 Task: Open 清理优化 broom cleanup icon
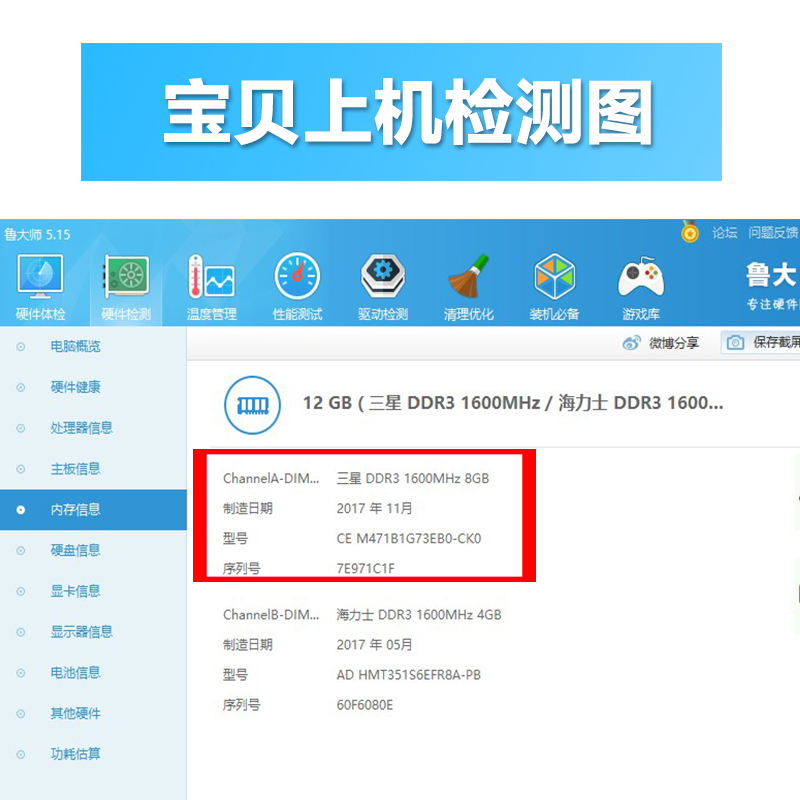pyautogui.click(x=468, y=276)
